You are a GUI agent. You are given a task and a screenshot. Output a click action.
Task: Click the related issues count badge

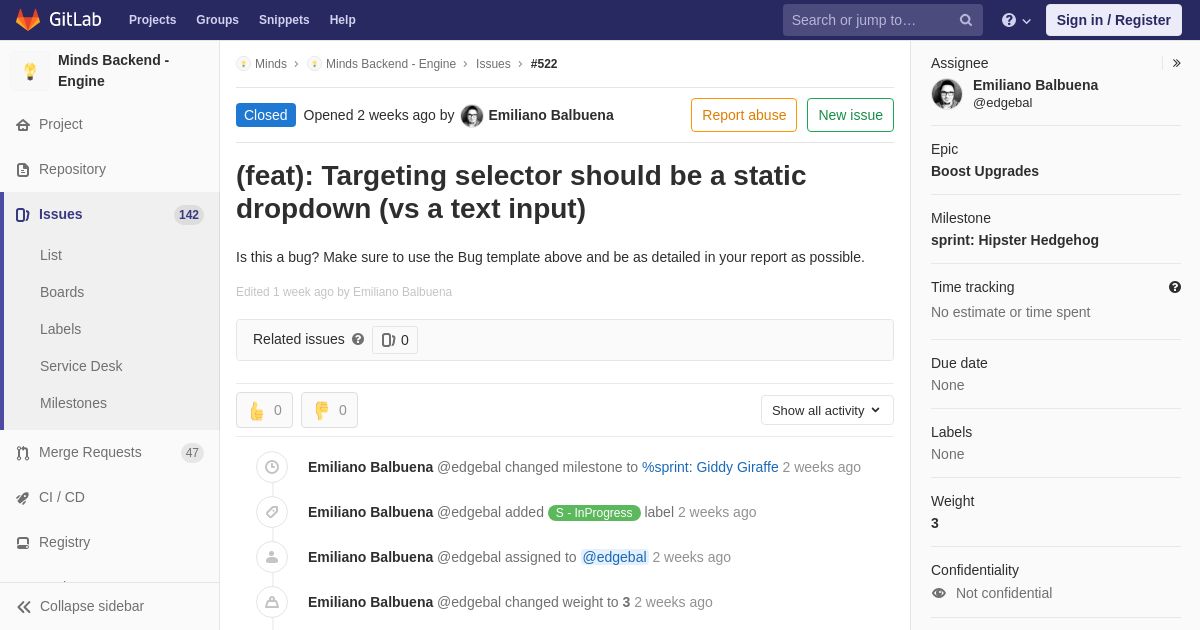[395, 340]
